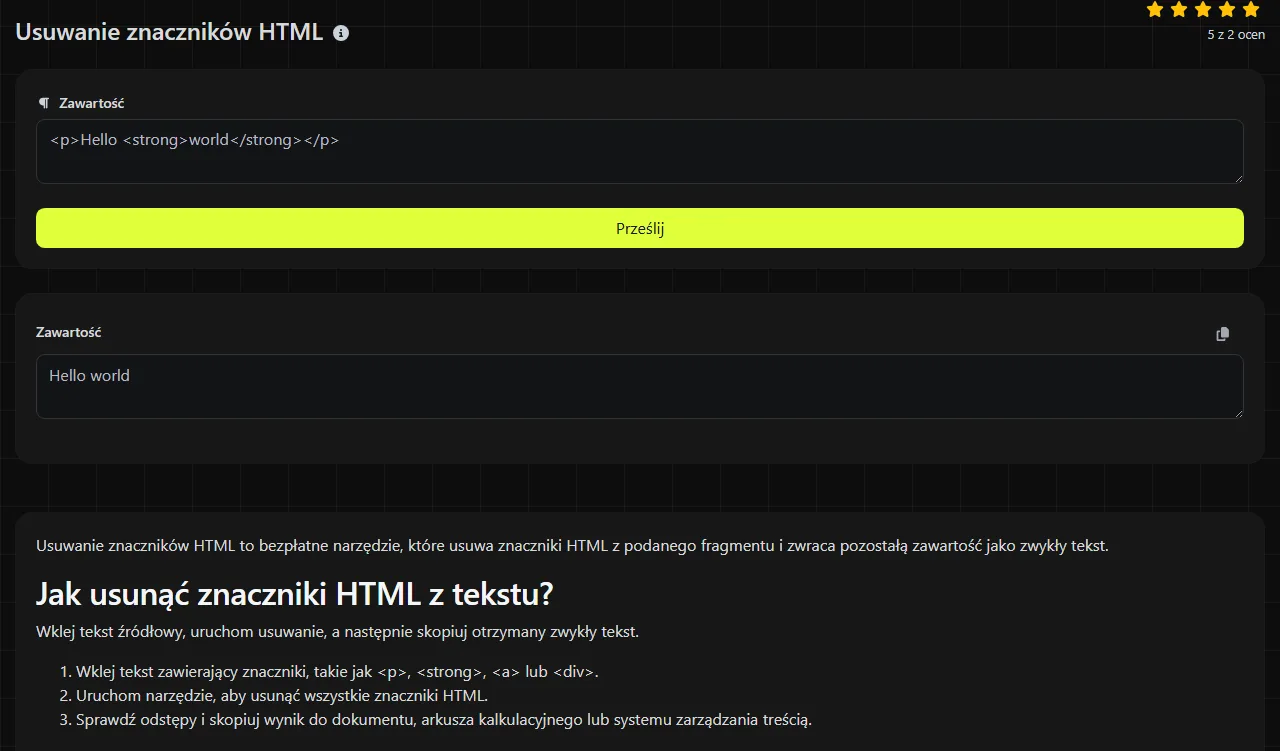Click the Hello world output text area
1280x751 pixels.
(x=640, y=386)
